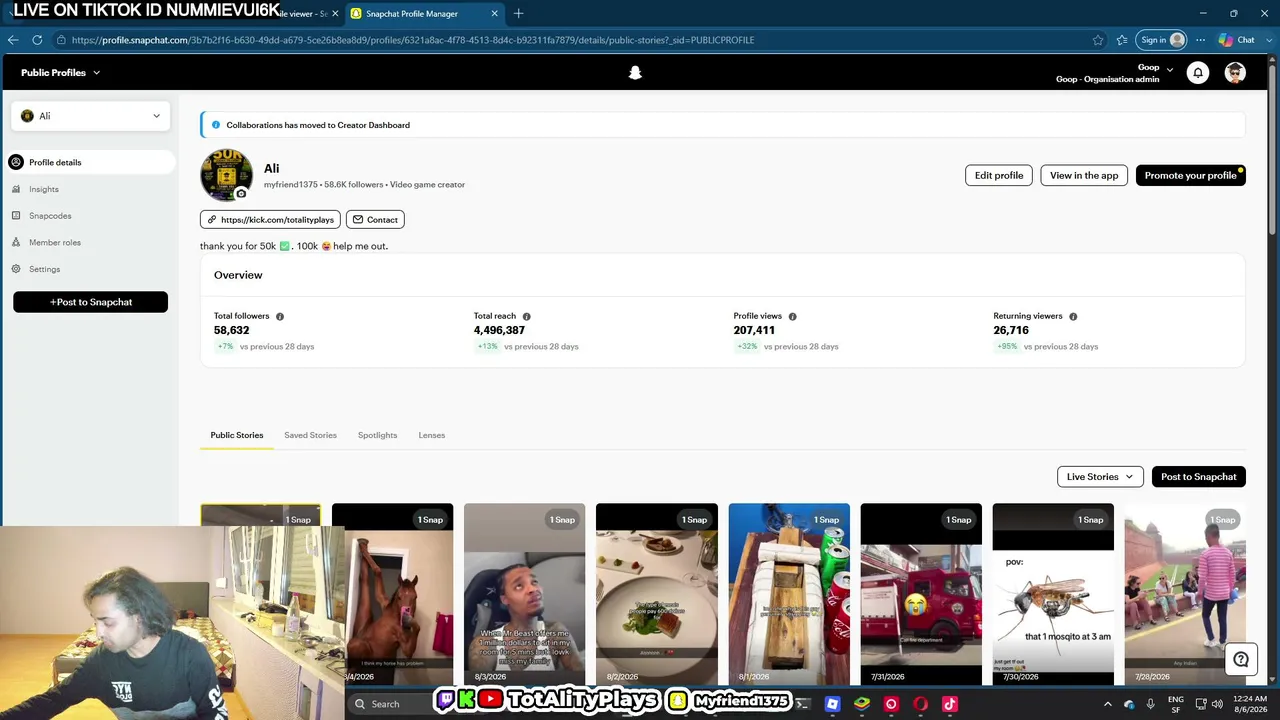
Task: Open the 8/2/2026 food plate story
Action: coord(657,594)
